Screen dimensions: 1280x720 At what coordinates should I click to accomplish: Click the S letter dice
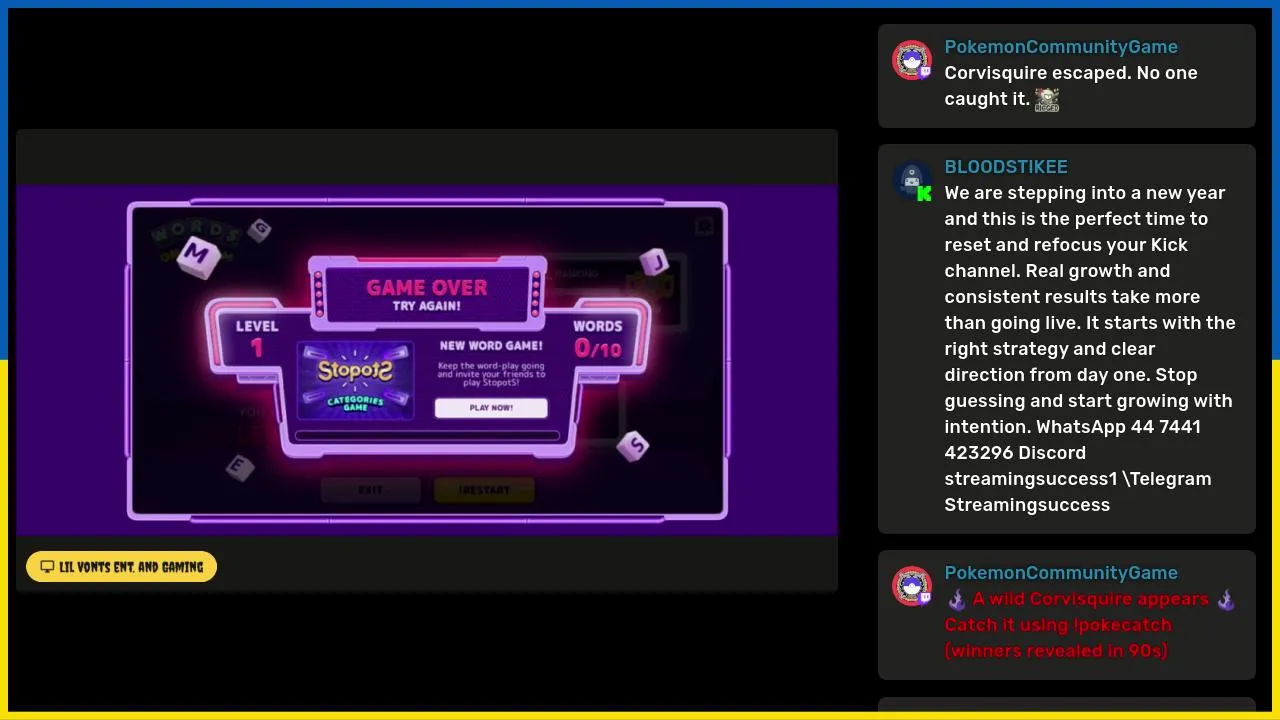coord(633,446)
